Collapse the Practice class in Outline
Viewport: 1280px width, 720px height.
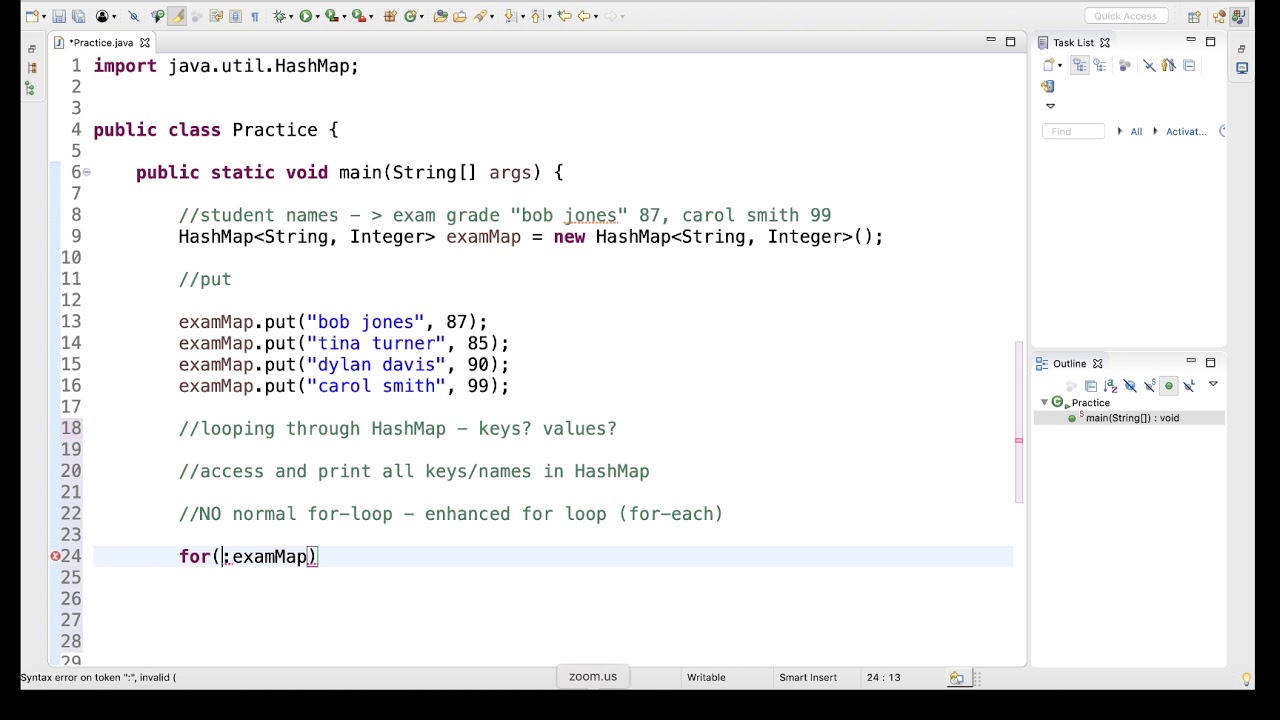click(x=1044, y=403)
